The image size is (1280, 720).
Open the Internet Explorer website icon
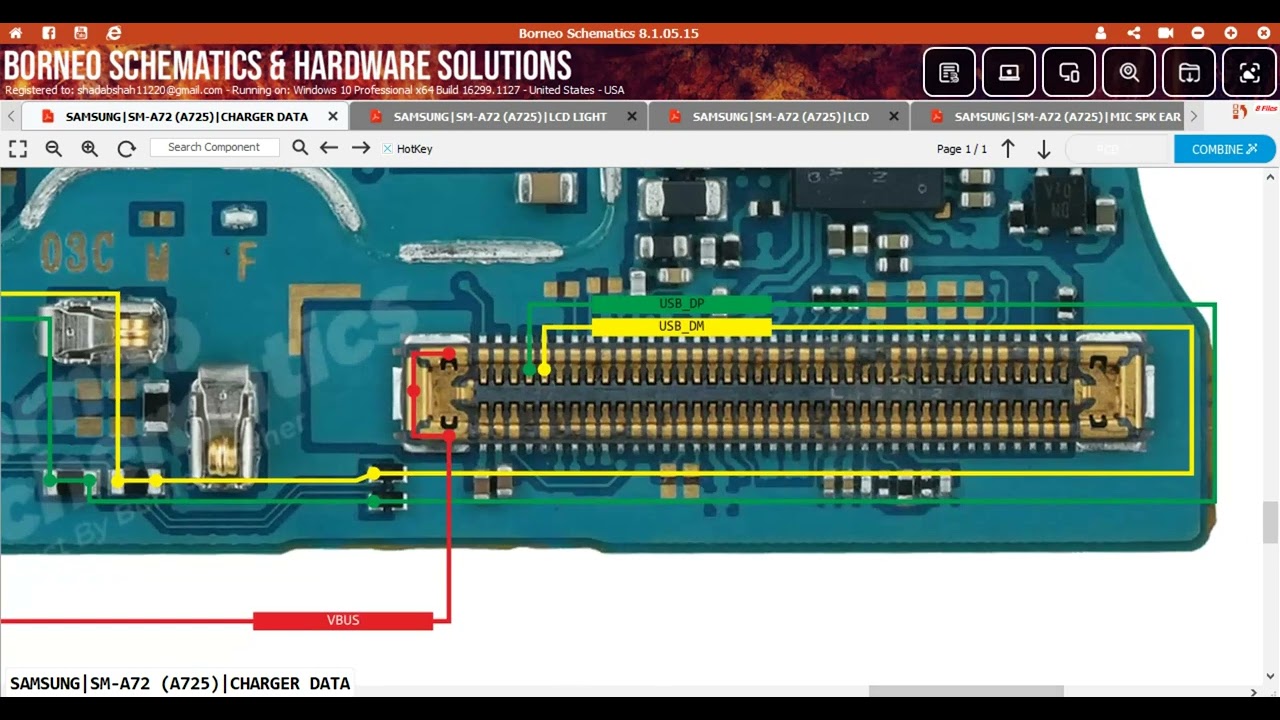[113, 33]
